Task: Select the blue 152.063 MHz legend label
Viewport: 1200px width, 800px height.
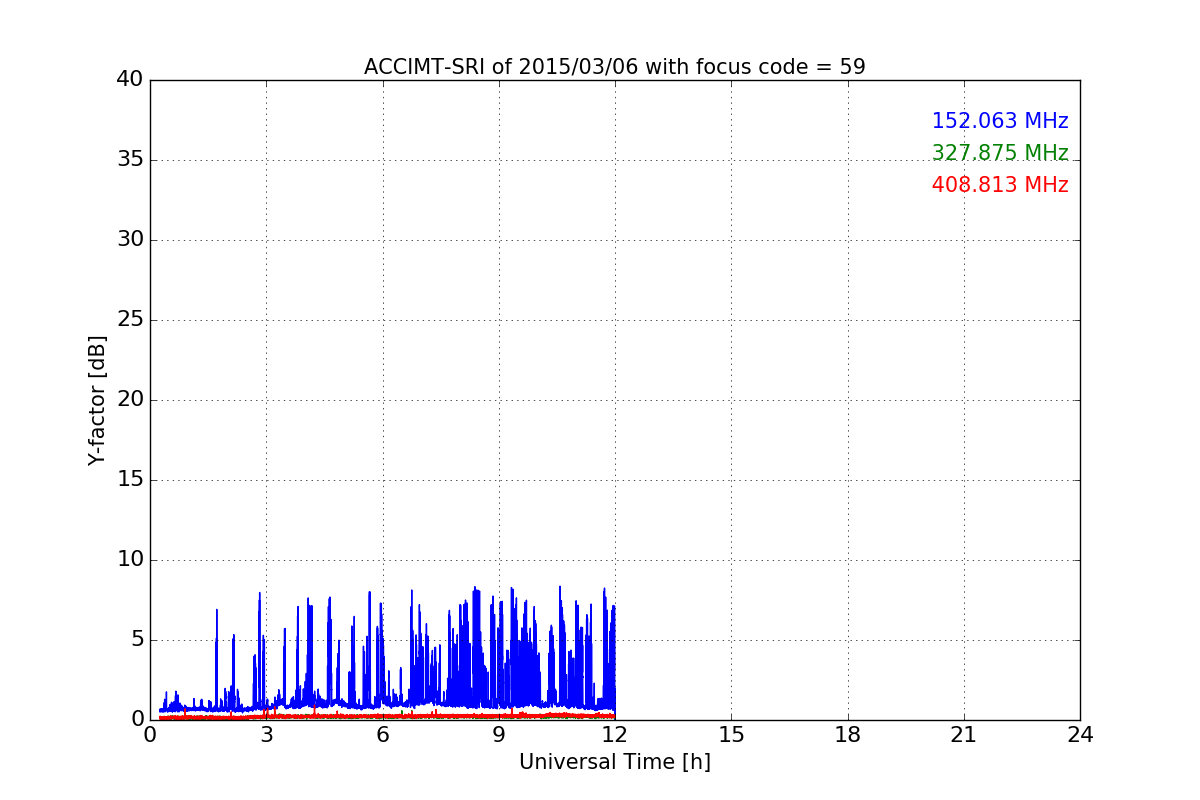Action: pyautogui.click(x=1000, y=121)
